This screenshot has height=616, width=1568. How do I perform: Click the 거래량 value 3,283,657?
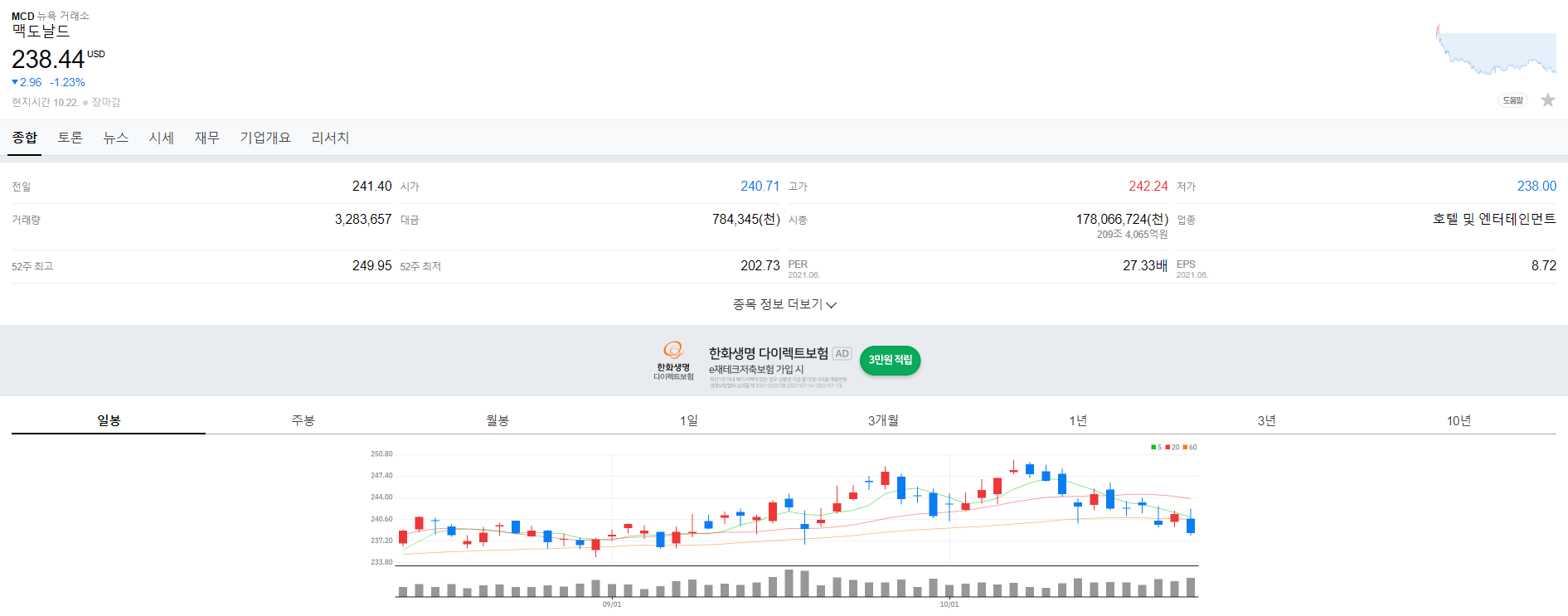tap(363, 219)
